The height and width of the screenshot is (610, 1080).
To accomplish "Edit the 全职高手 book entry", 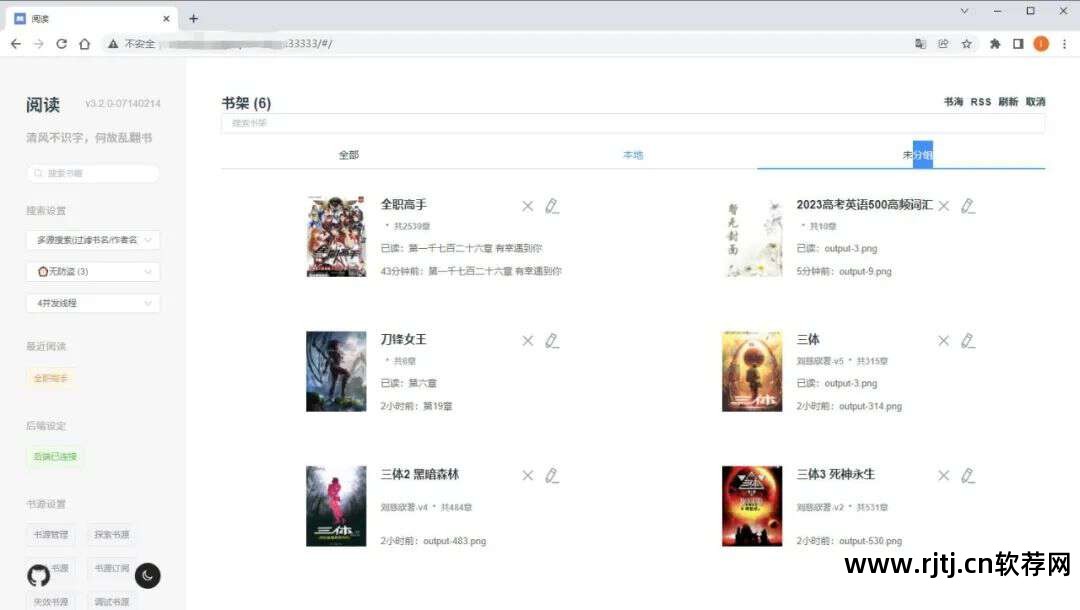I will (x=552, y=206).
